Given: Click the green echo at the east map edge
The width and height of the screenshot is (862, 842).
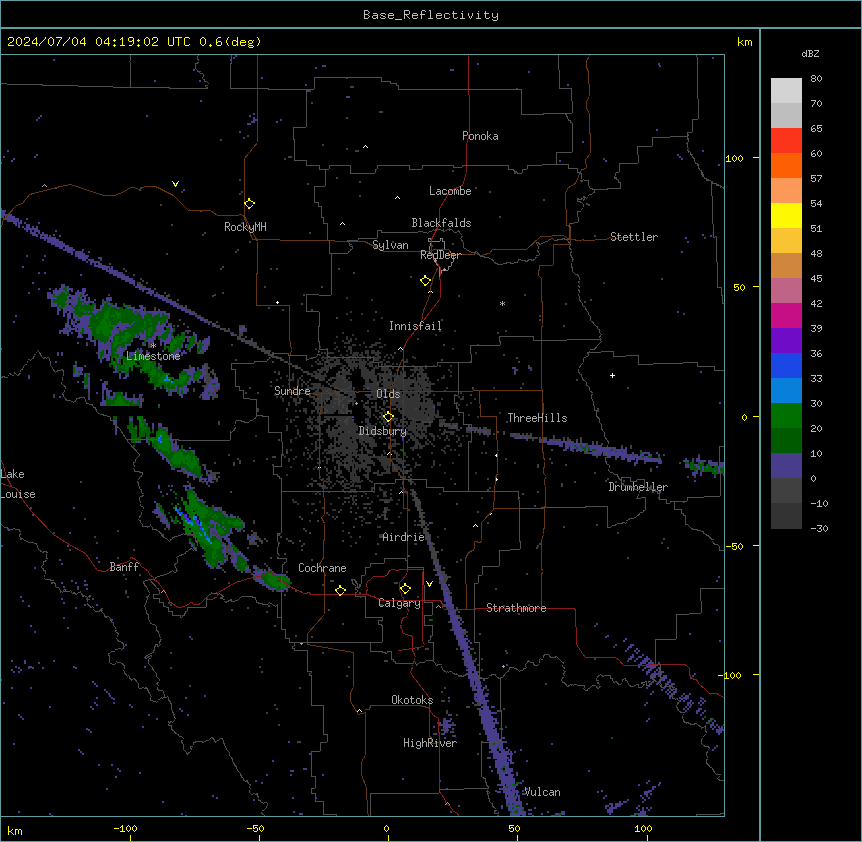Looking at the screenshot, I should tap(705, 467).
